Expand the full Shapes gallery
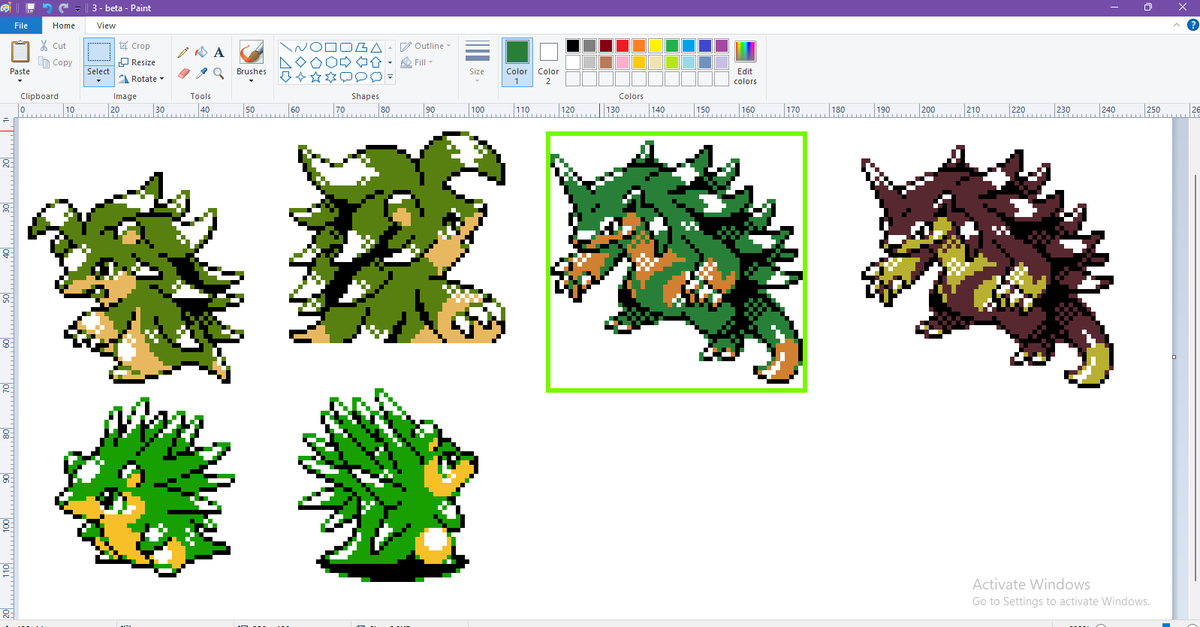This screenshot has width=1200, height=627. (390, 77)
